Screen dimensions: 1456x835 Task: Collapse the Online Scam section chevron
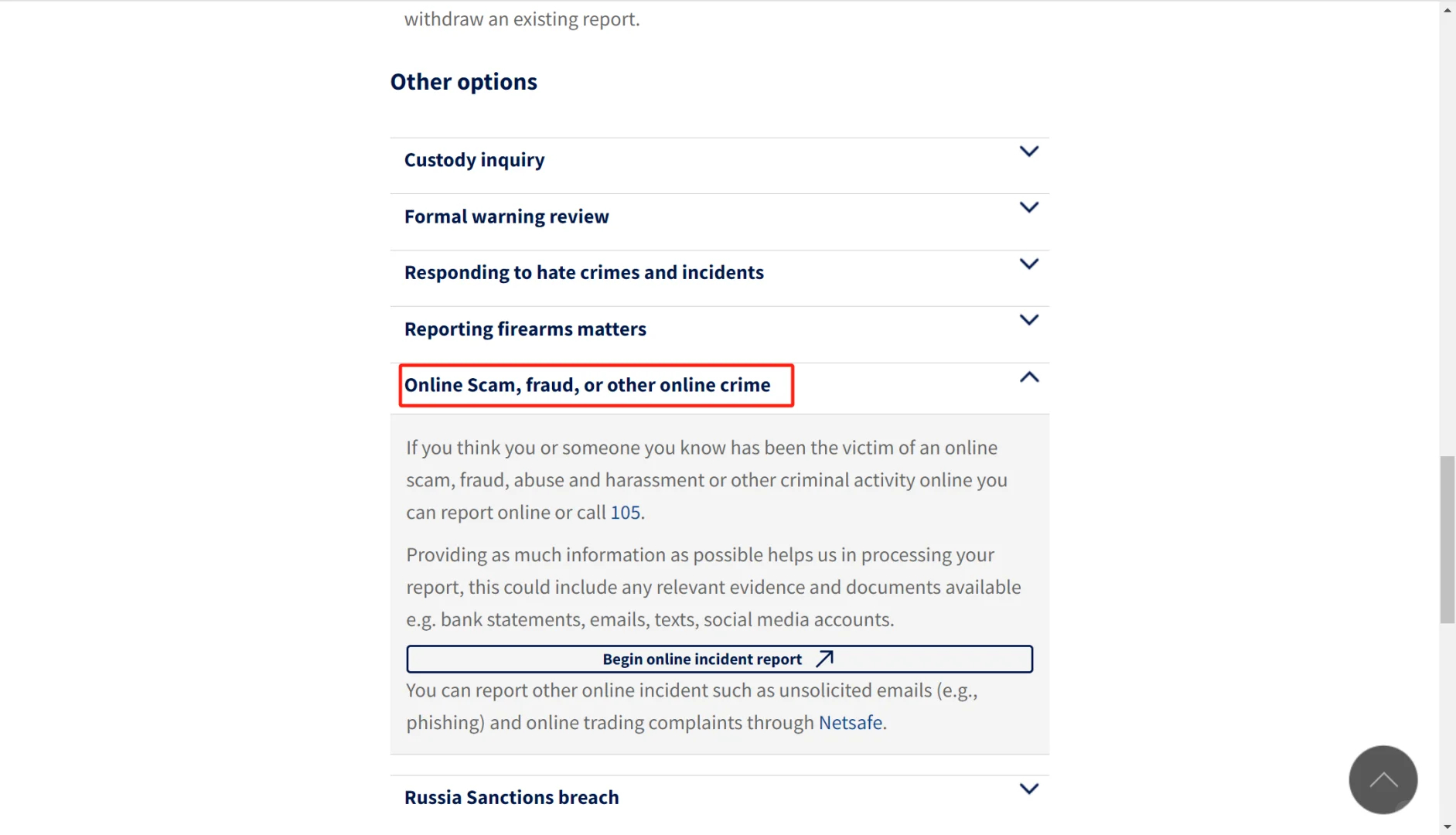tap(1028, 377)
